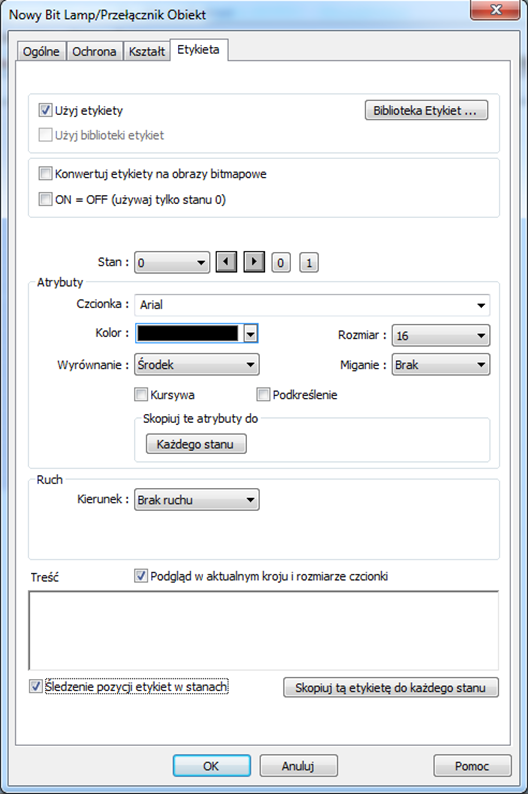Enable Kursywa italic option
Image resolution: width=528 pixels, height=794 pixels.
[x=141, y=394]
